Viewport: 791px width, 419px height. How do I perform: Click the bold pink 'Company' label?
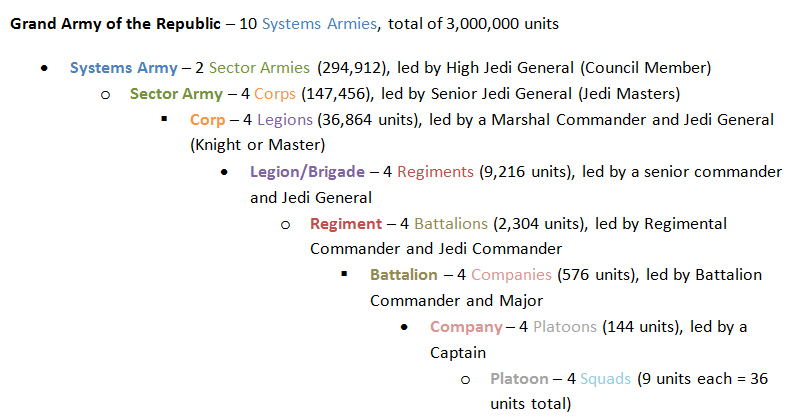tap(466, 327)
